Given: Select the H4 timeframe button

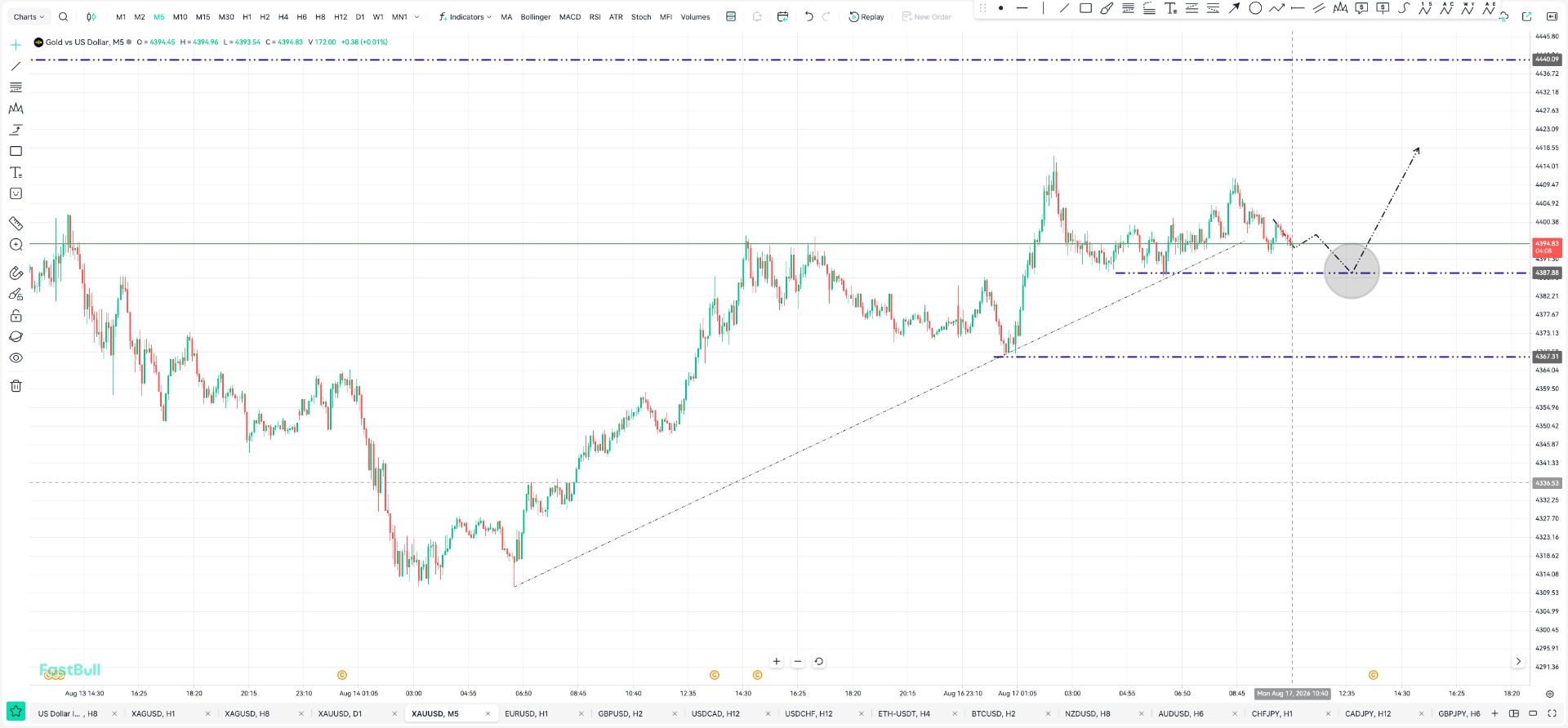Looking at the screenshot, I should (x=283, y=16).
